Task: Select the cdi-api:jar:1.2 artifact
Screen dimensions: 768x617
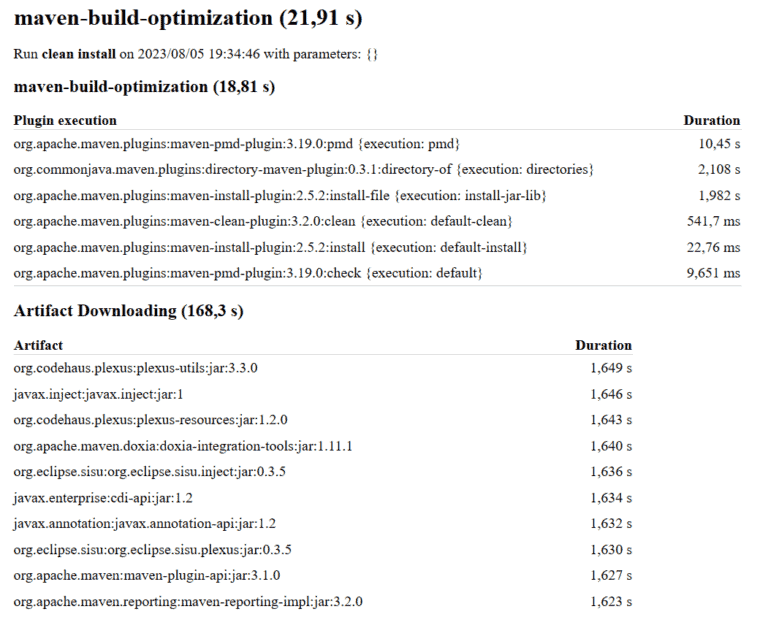Action: point(103,498)
